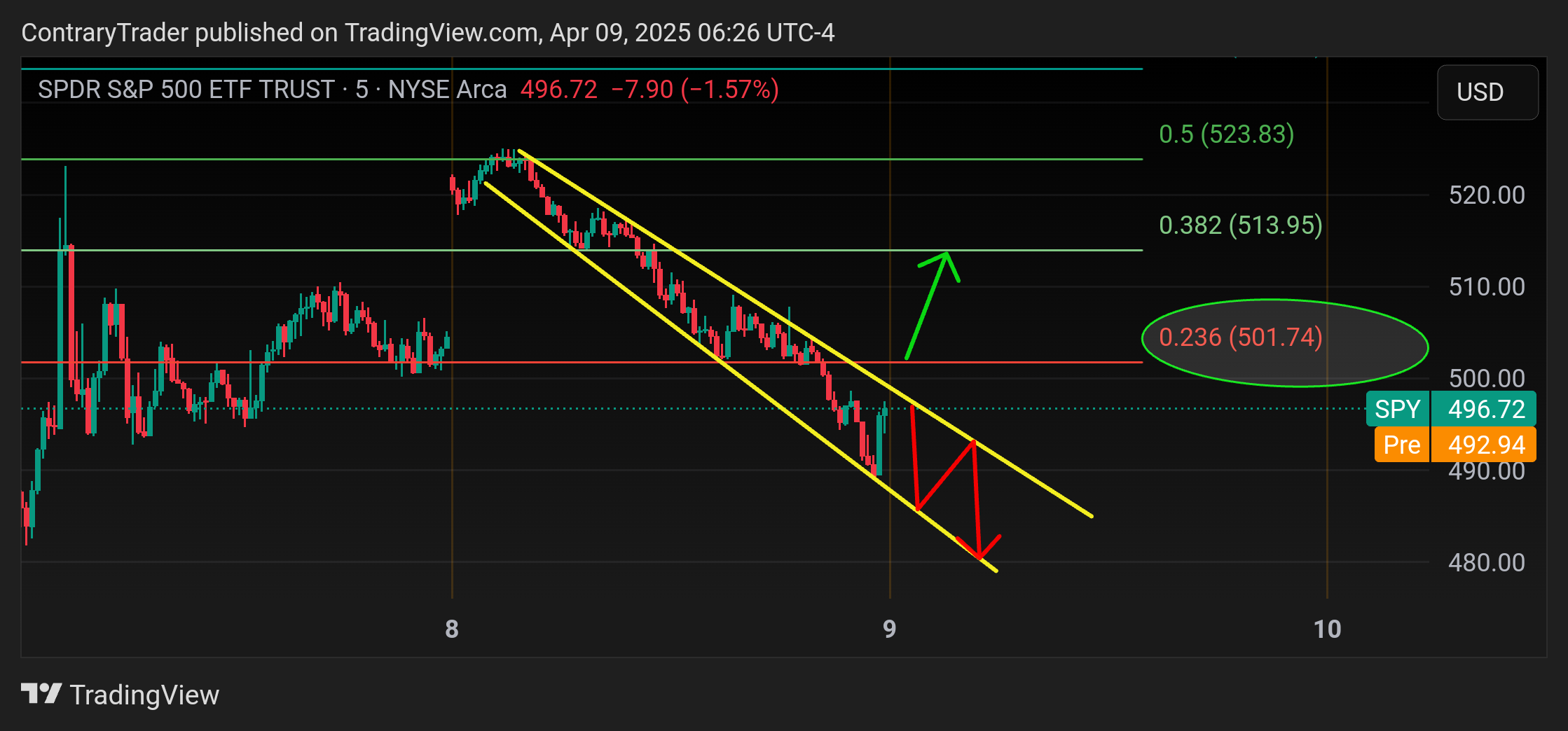This screenshot has height=731, width=1568.
Task: Click the 510.00 price axis label
Action: point(1487,286)
